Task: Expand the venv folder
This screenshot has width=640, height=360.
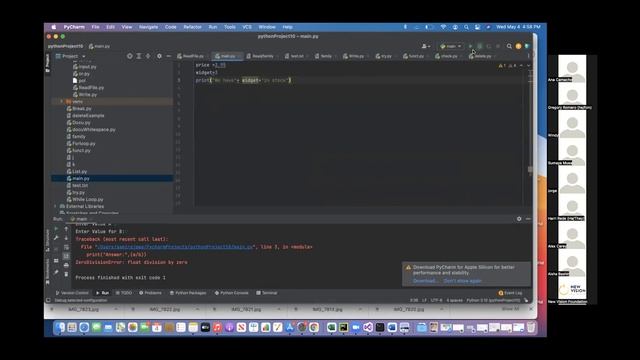Action: coord(62,101)
